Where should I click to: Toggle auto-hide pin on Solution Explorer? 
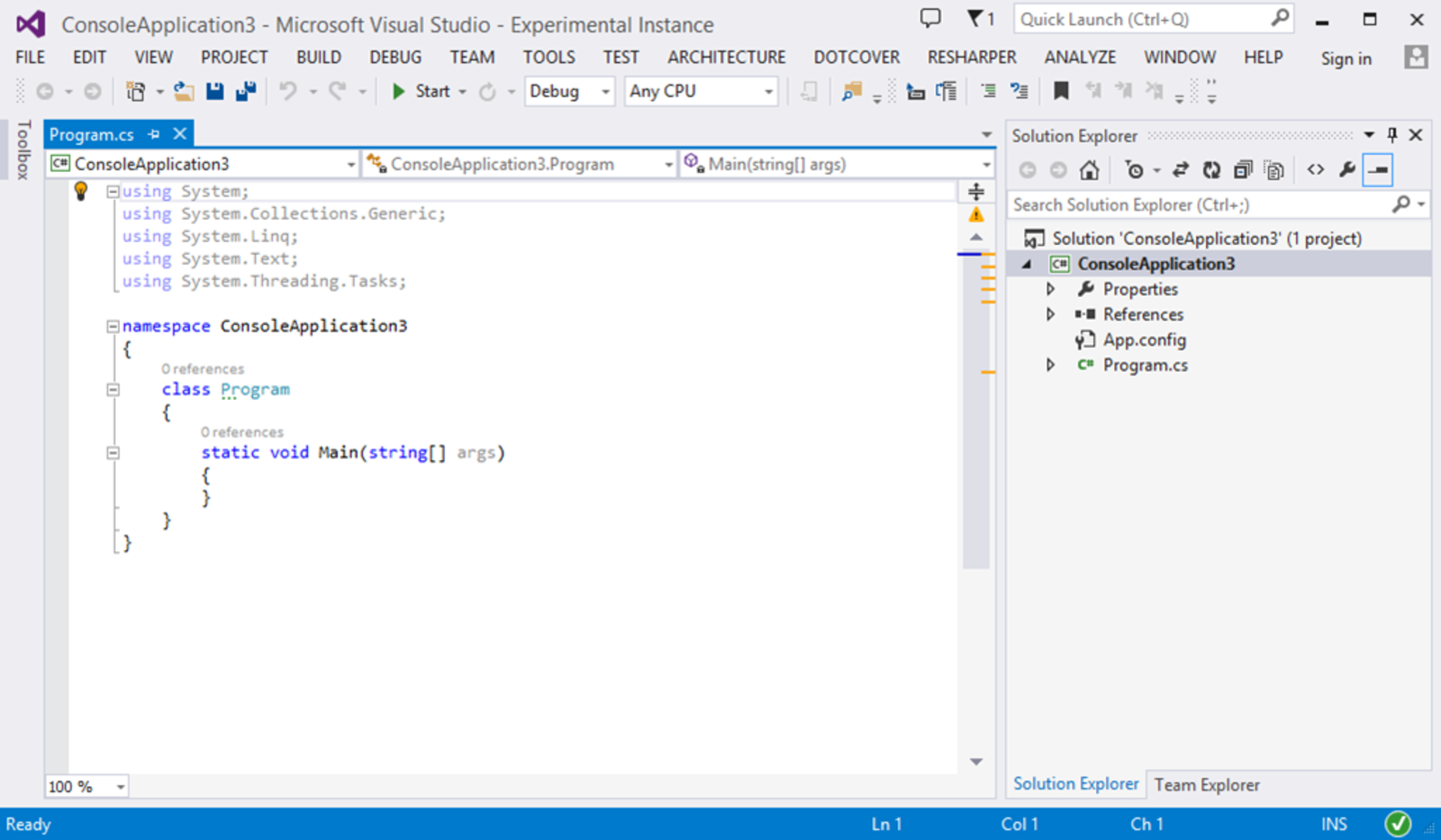coord(1392,135)
